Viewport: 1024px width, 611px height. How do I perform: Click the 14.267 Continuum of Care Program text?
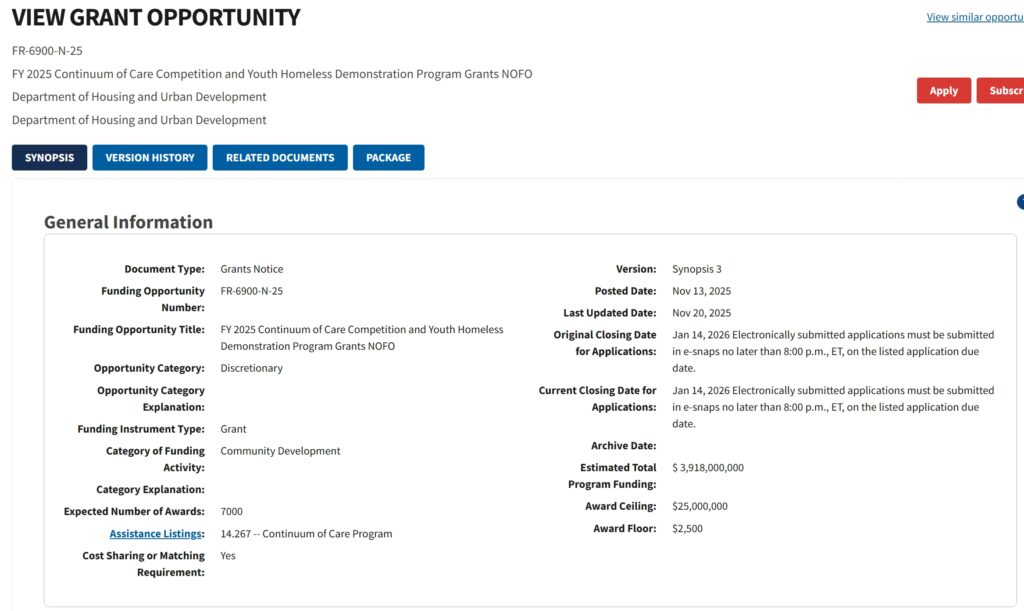tap(306, 534)
